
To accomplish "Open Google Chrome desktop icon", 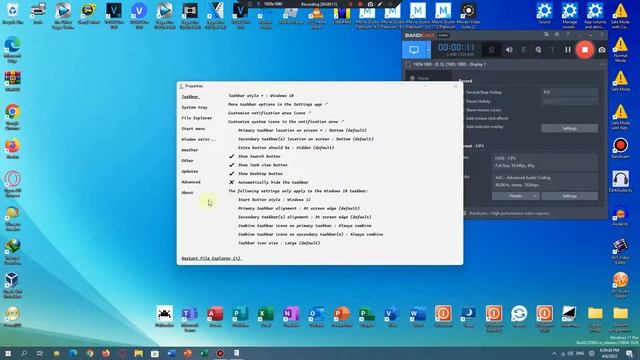I will (x=12, y=116).
